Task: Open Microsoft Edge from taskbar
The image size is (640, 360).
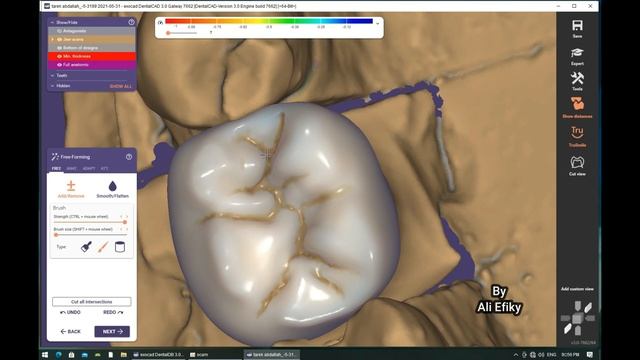Action: tap(58, 355)
